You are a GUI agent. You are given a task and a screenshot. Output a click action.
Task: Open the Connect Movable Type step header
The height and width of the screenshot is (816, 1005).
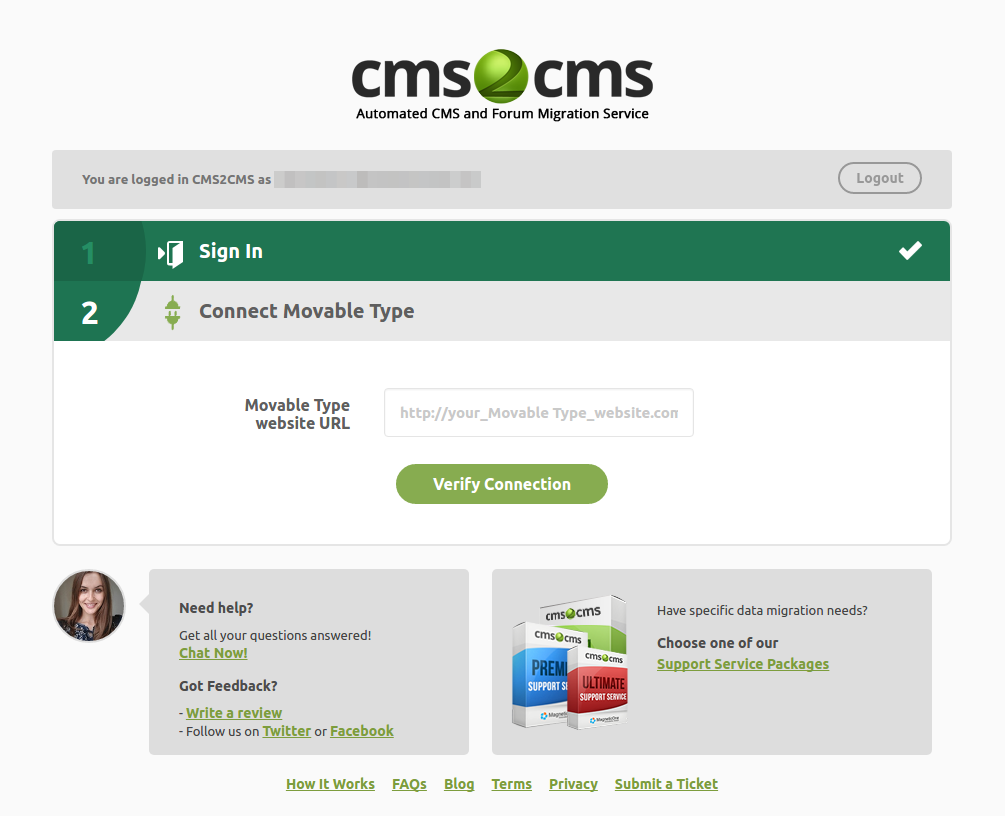tap(502, 311)
